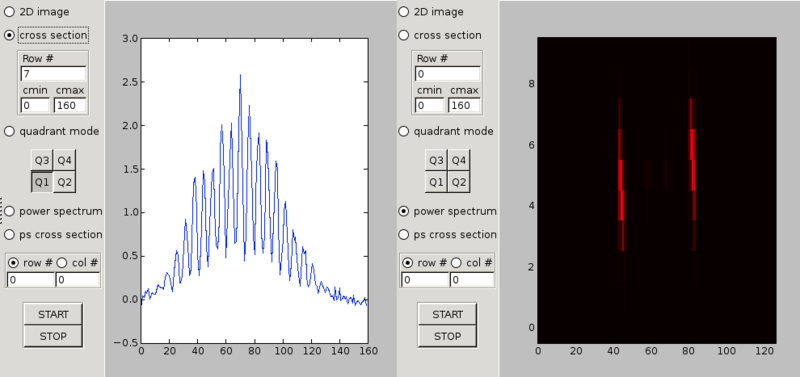
Task: Select 2D image option in left panel
Action: (x=9, y=12)
